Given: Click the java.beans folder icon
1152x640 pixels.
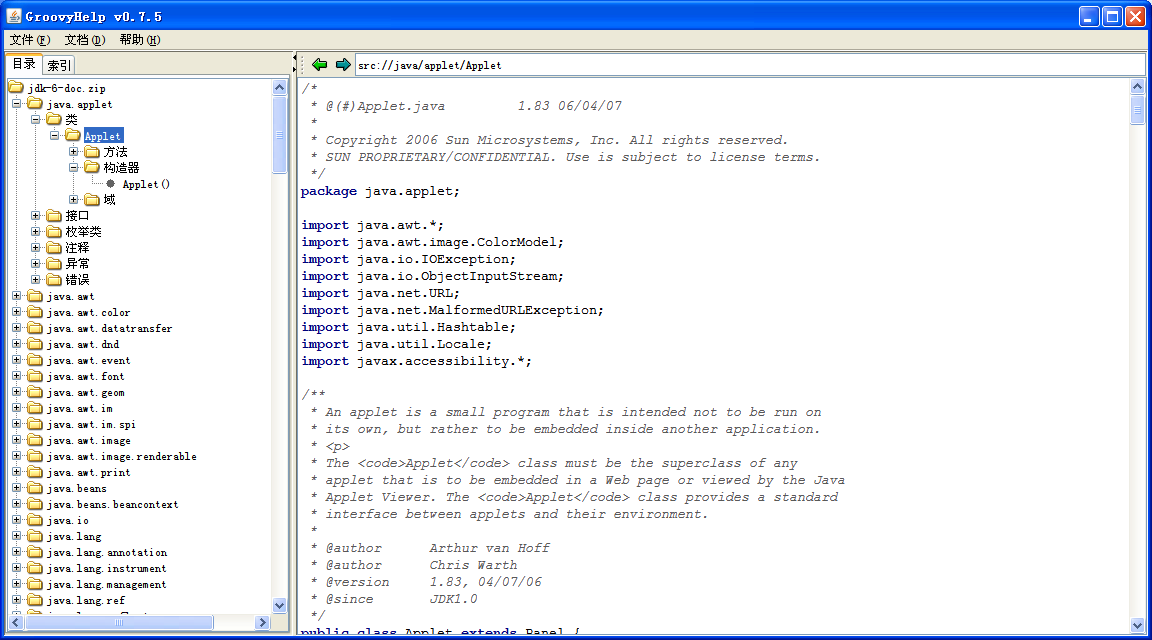Looking at the screenshot, I should tap(35, 488).
